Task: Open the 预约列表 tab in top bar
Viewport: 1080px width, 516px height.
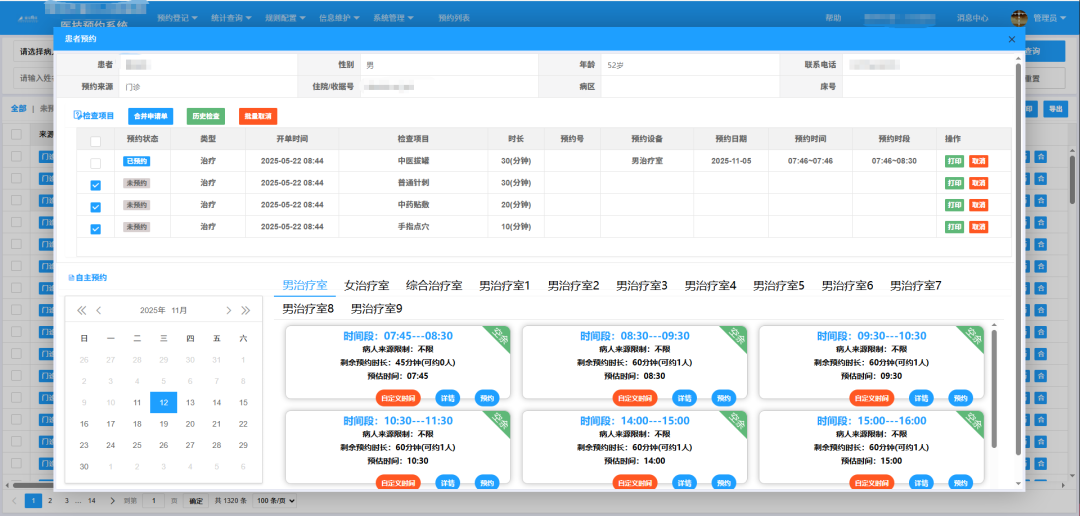Action: pyautogui.click(x=454, y=18)
